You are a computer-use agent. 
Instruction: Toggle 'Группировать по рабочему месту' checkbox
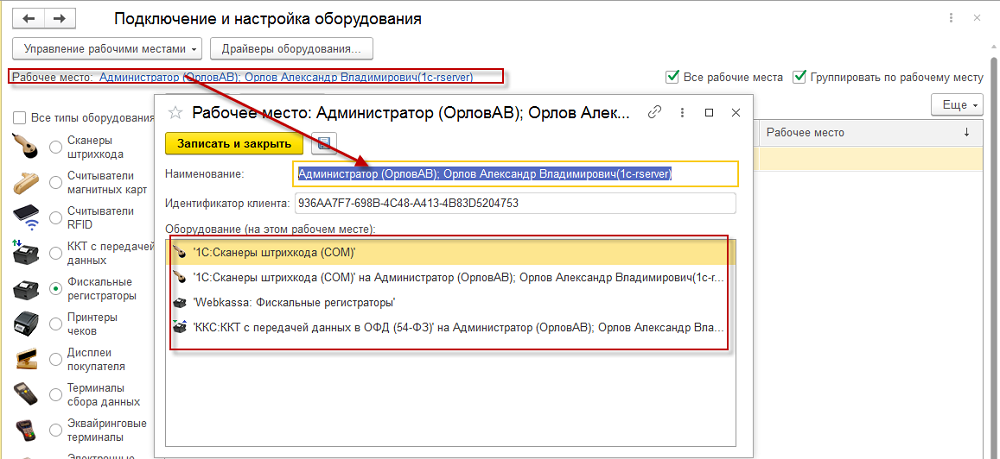(799, 77)
